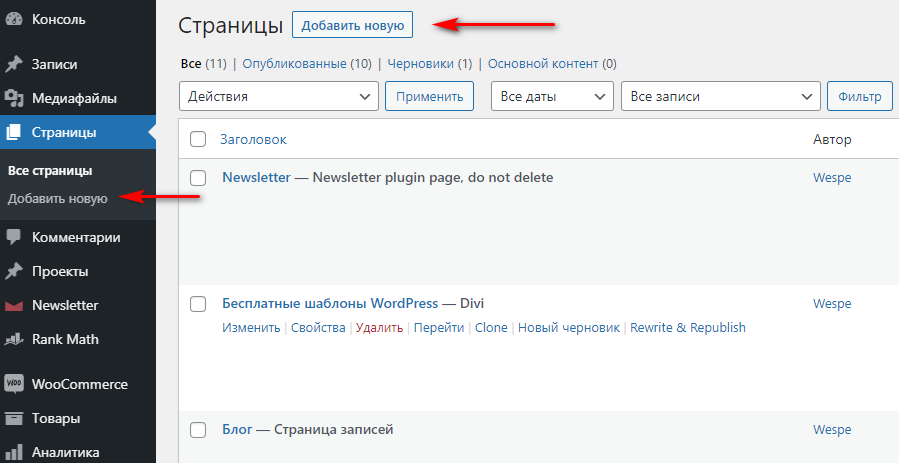Screen dimensions: 899x463
Task: Click the Проекты pin icon
Action: click(x=13, y=271)
